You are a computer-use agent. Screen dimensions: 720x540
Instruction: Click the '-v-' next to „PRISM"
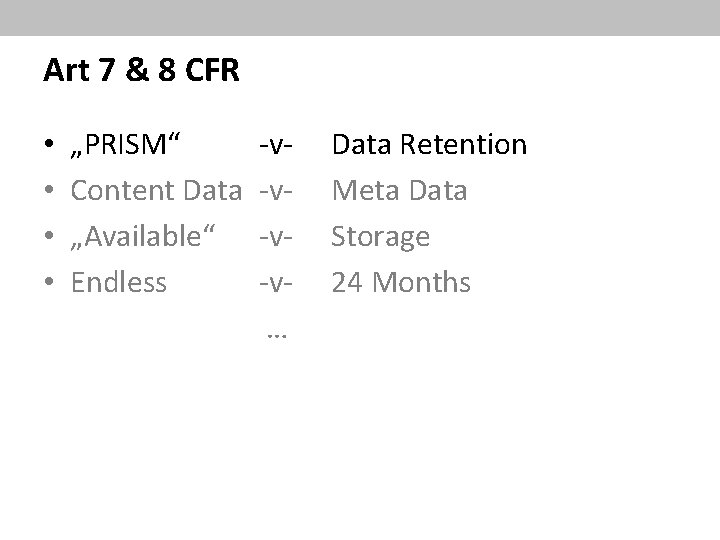(276, 146)
